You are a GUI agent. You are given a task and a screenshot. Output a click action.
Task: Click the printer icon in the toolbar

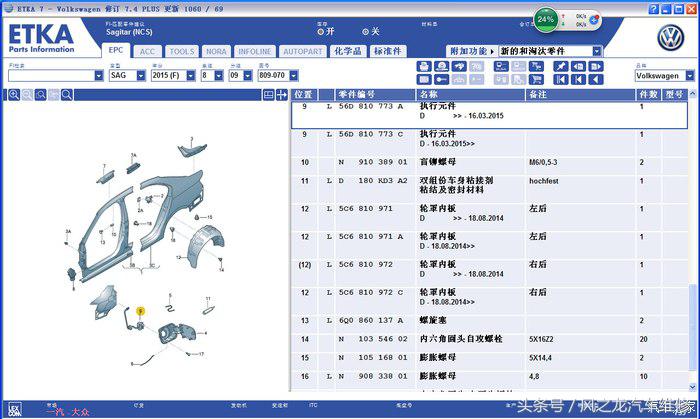click(x=424, y=66)
